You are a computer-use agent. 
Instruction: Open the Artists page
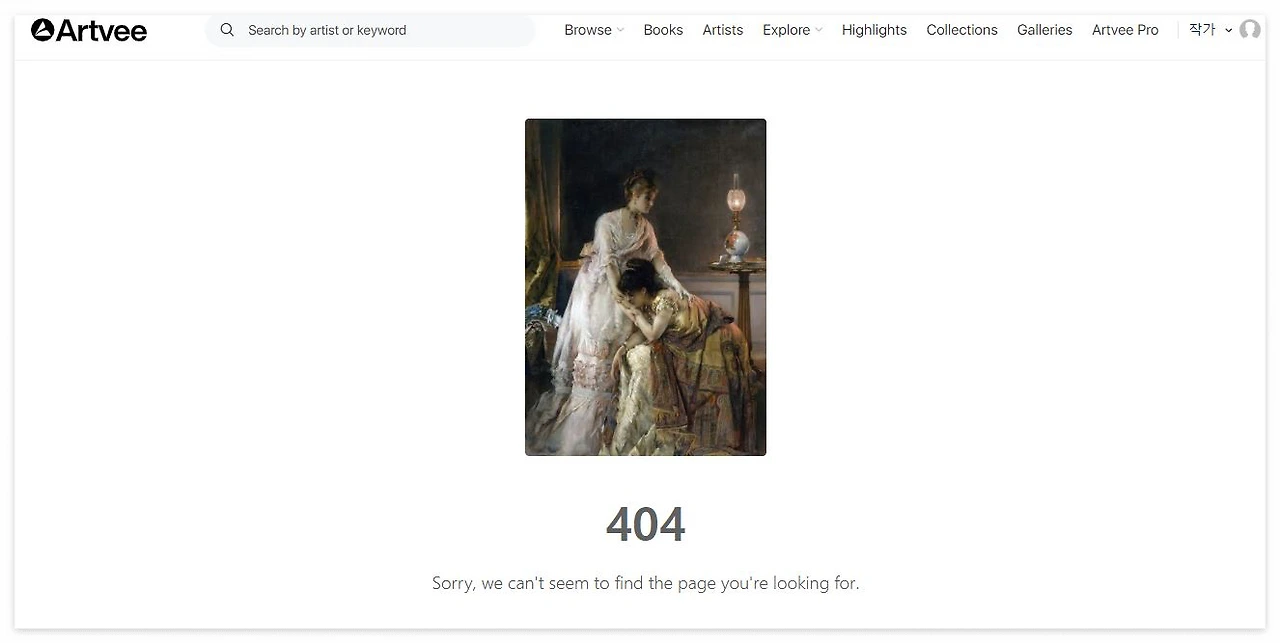722,30
